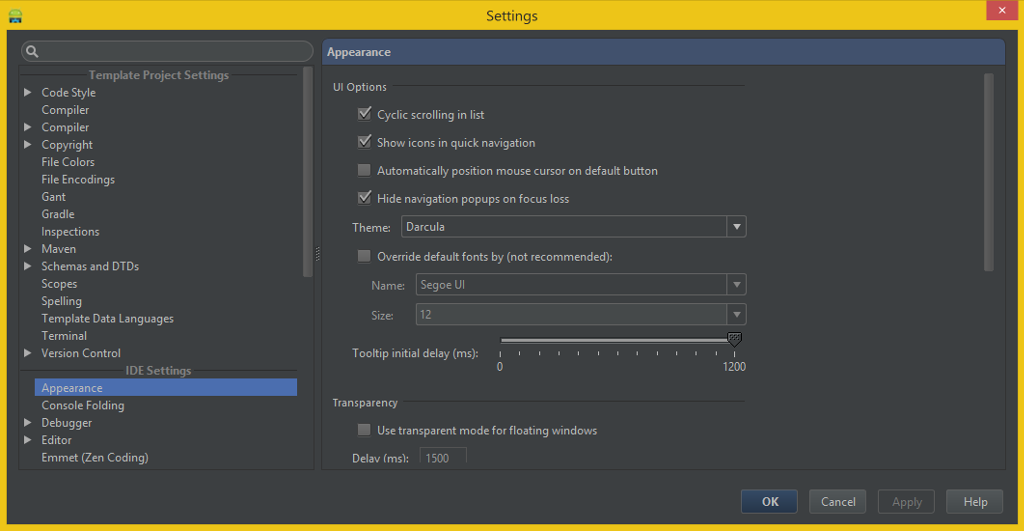Viewport: 1024px width, 531px height.
Task: Select the first Compiler item without arrow
Action: click(x=65, y=110)
